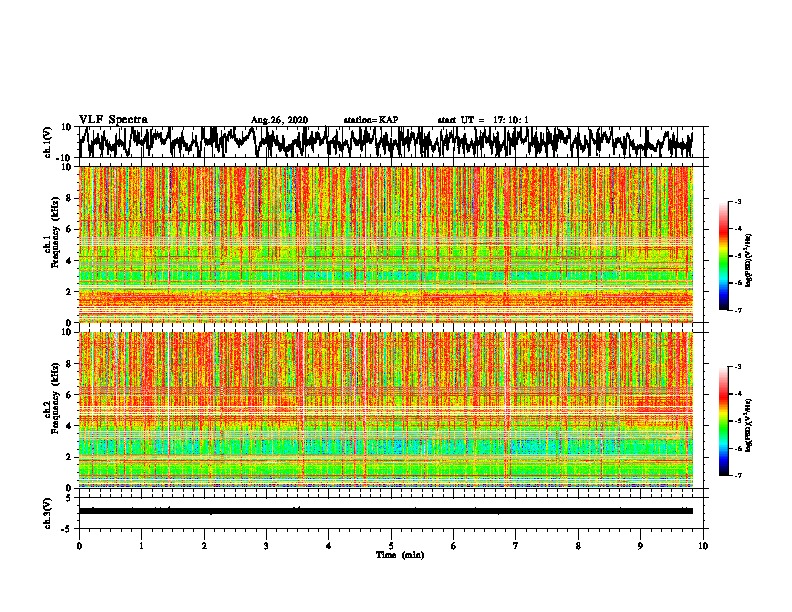Click the "6" kHz tick of ch.1 spectrogram

[69, 229]
